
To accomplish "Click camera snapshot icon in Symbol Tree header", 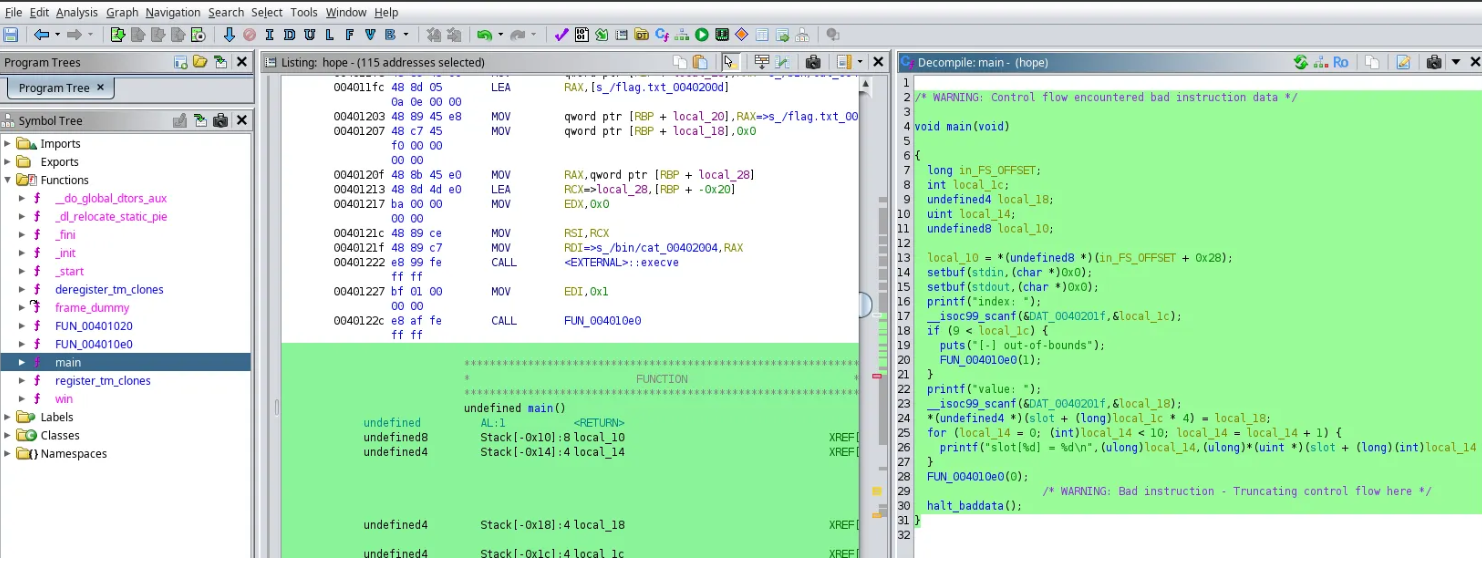I will (x=220, y=121).
